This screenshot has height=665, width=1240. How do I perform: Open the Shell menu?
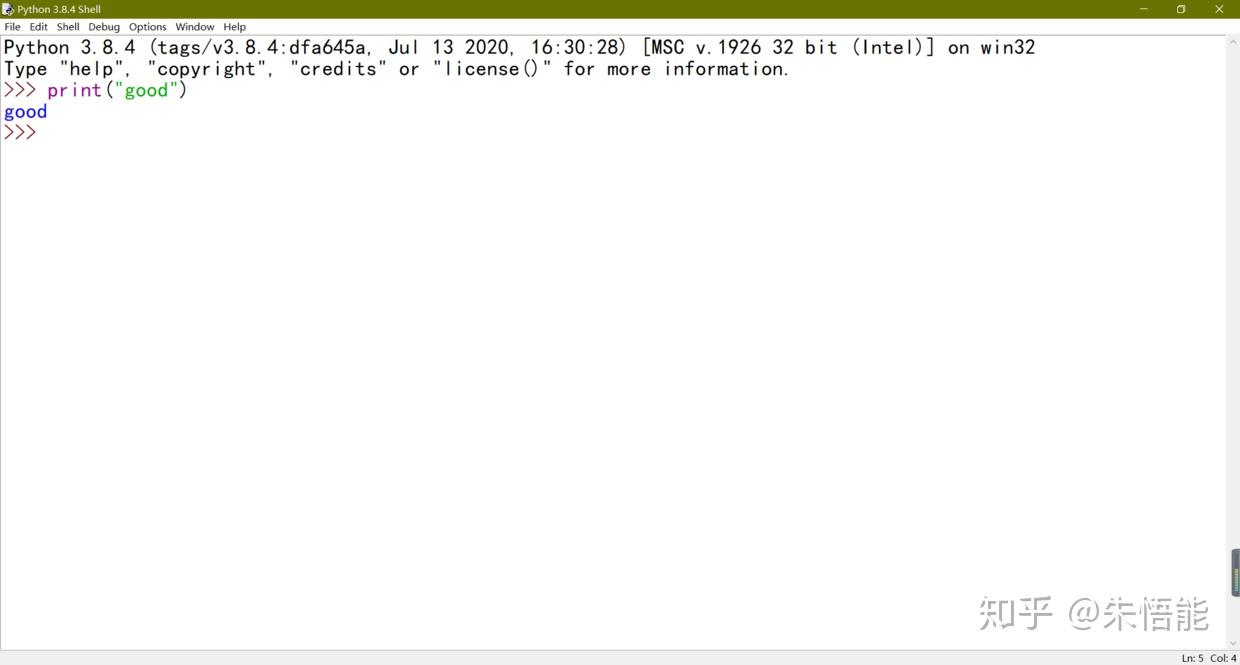(68, 27)
